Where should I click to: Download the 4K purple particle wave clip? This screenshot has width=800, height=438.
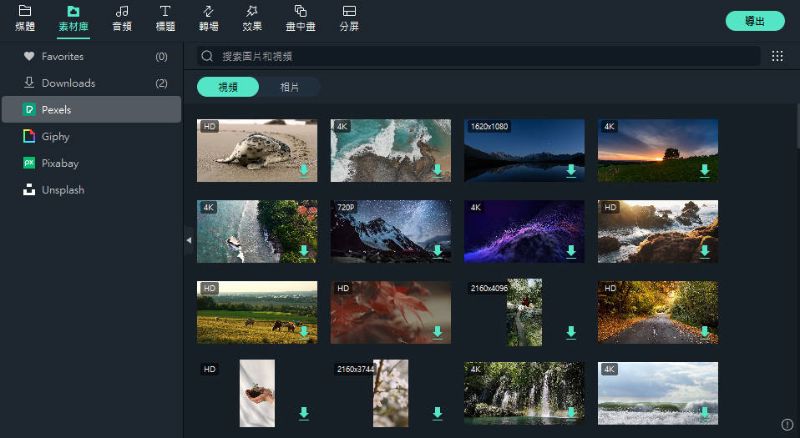pyautogui.click(x=571, y=251)
